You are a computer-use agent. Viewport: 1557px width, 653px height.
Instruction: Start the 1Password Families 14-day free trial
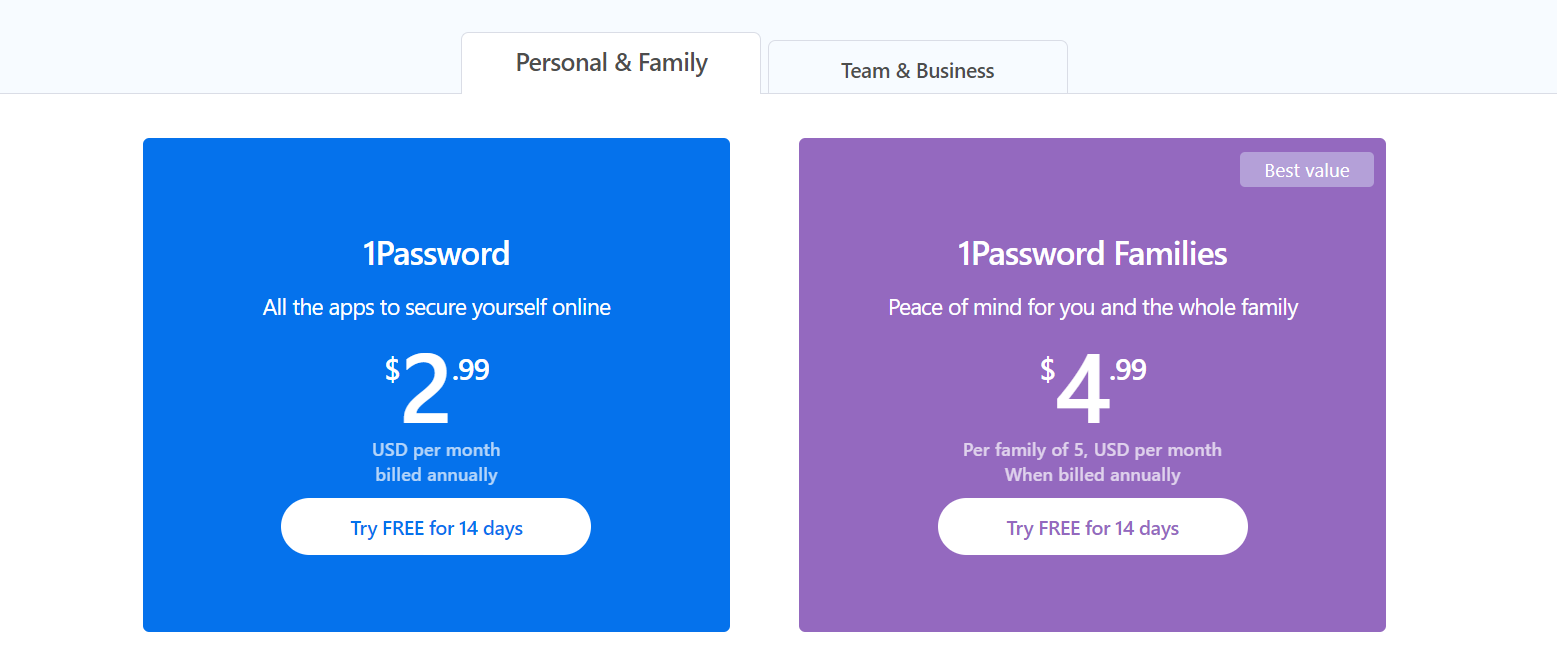pyautogui.click(x=1092, y=527)
